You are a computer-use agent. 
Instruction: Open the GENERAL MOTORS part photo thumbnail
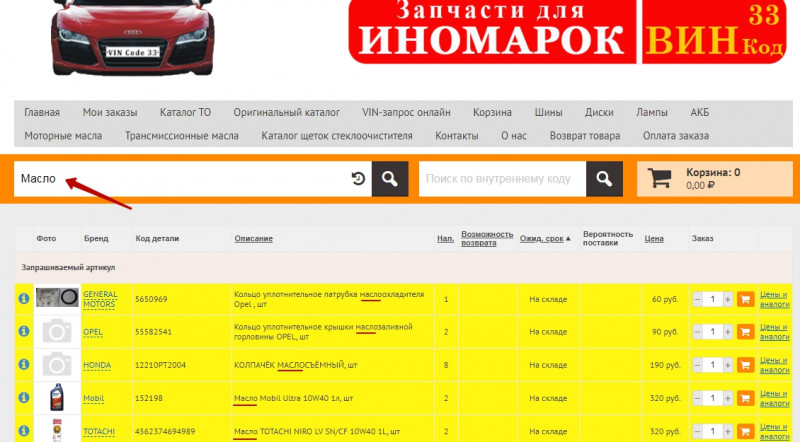(57, 297)
